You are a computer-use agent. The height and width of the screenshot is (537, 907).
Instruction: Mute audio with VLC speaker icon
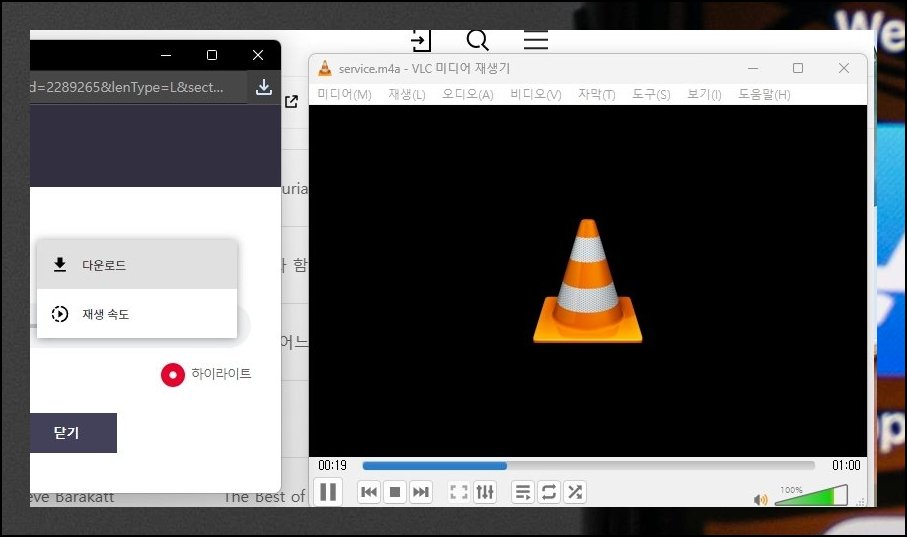coord(761,499)
